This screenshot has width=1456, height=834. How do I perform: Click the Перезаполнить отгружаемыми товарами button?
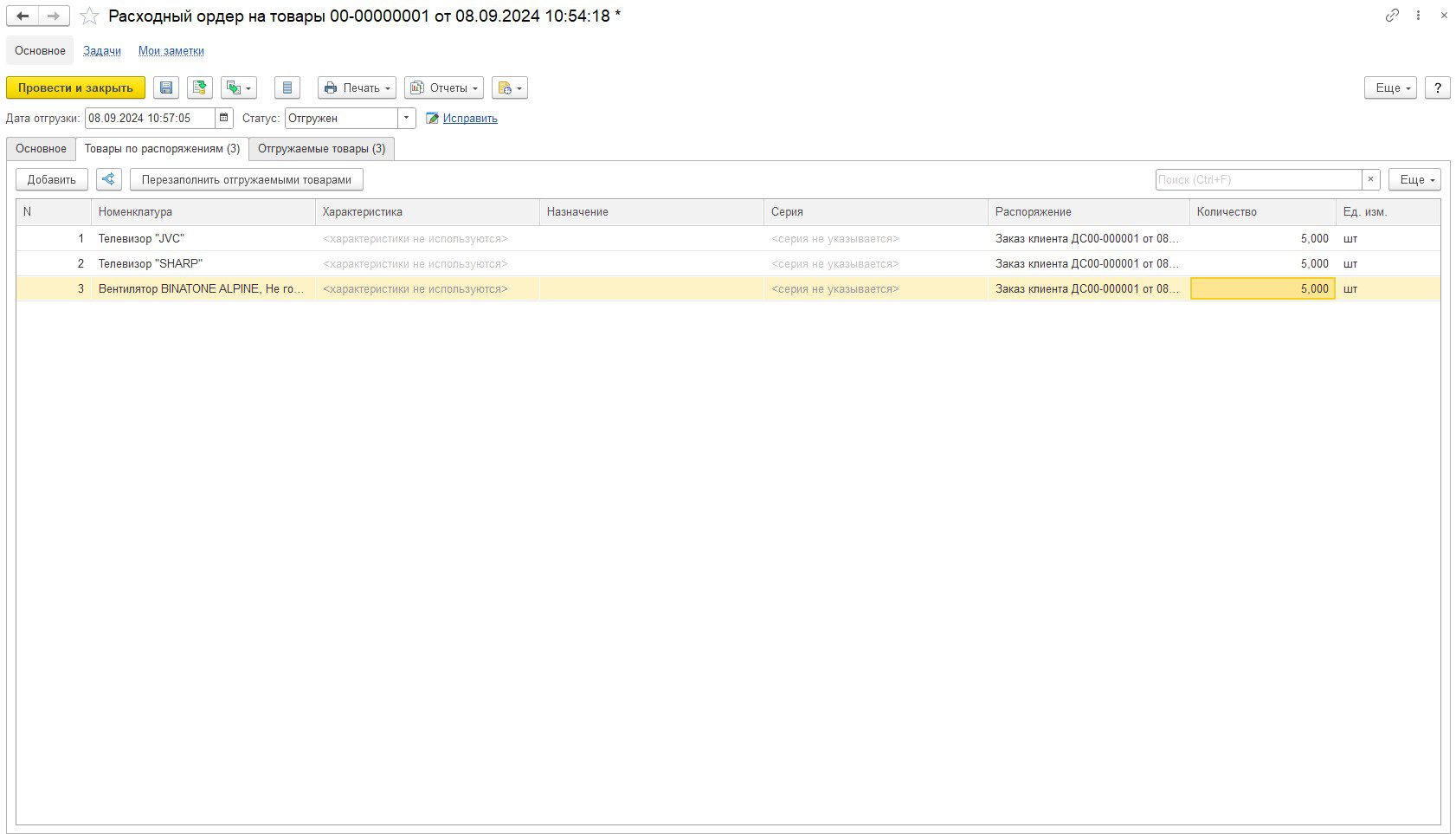246,179
